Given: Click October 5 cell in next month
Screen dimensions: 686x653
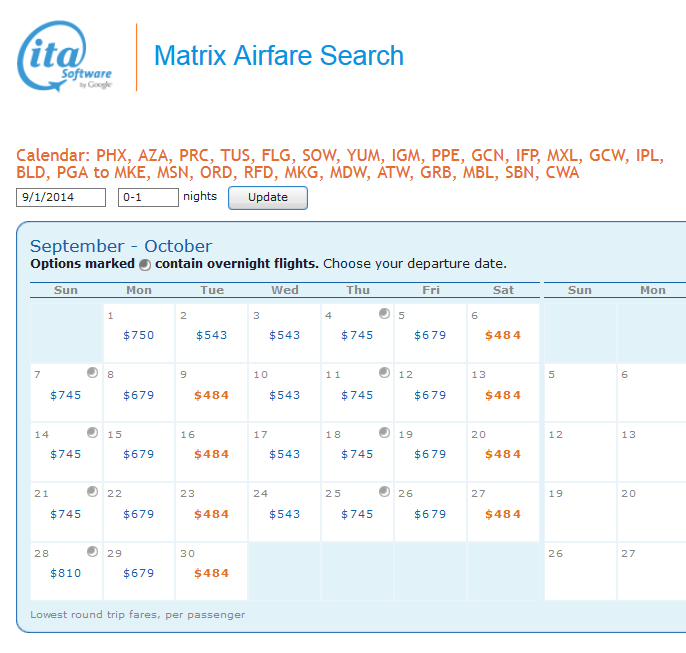Looking at the screenshot, I should coord(579,392).
